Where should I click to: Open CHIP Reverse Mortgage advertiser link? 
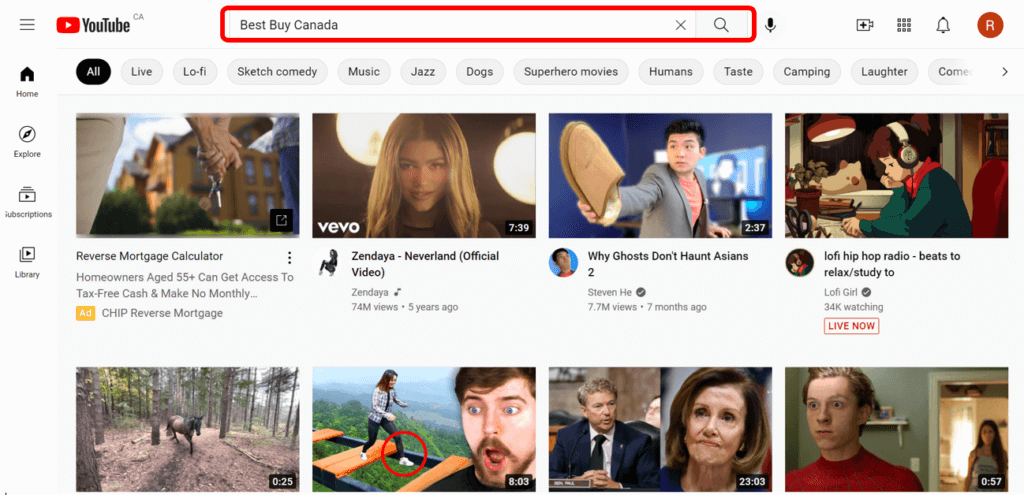click(x=162, y=313)
